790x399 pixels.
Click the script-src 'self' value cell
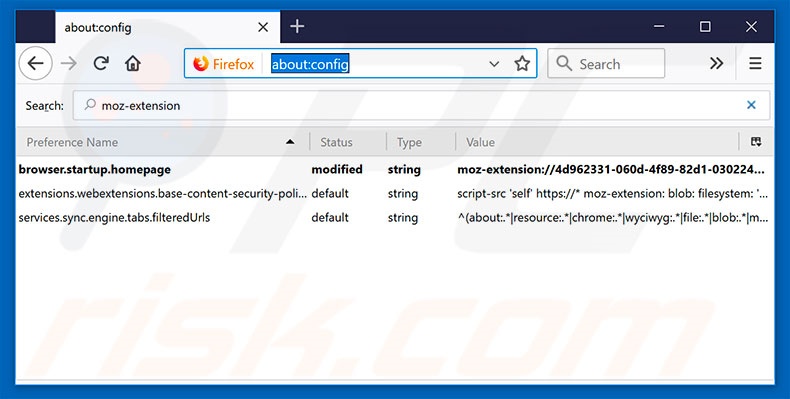tap(612, 193)
